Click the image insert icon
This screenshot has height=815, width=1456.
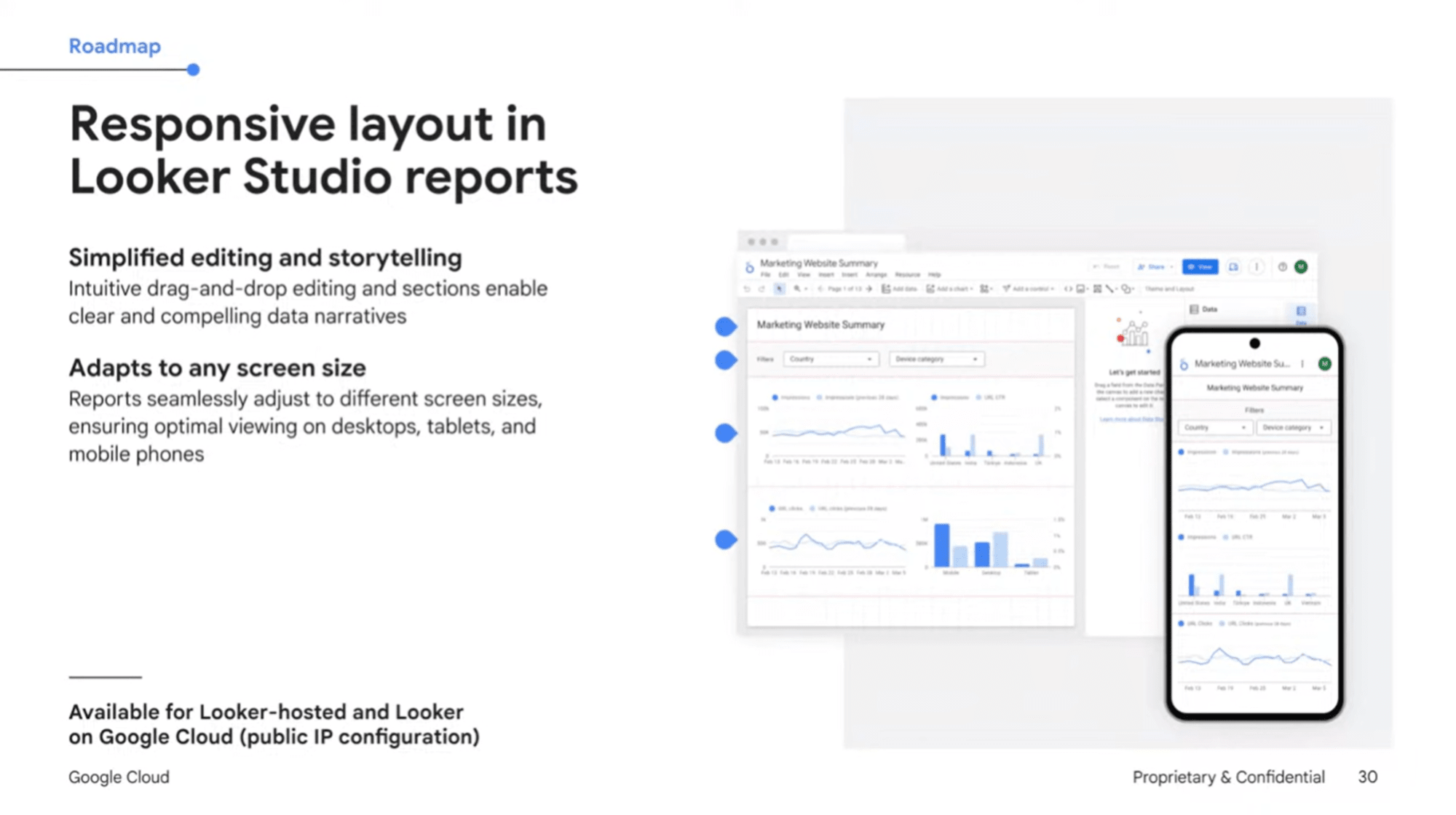pyautogui.click(x=1082, y=289)
